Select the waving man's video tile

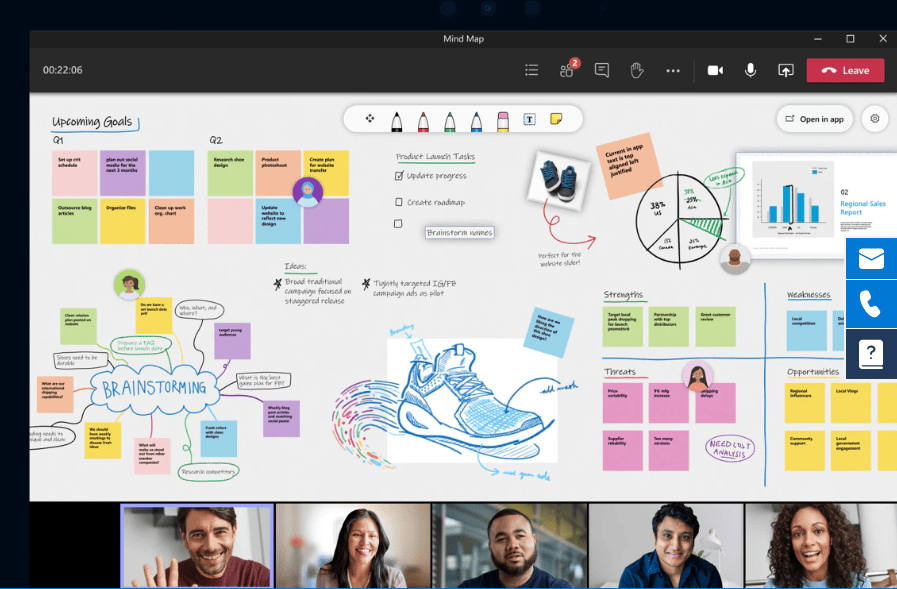[197, 546]
